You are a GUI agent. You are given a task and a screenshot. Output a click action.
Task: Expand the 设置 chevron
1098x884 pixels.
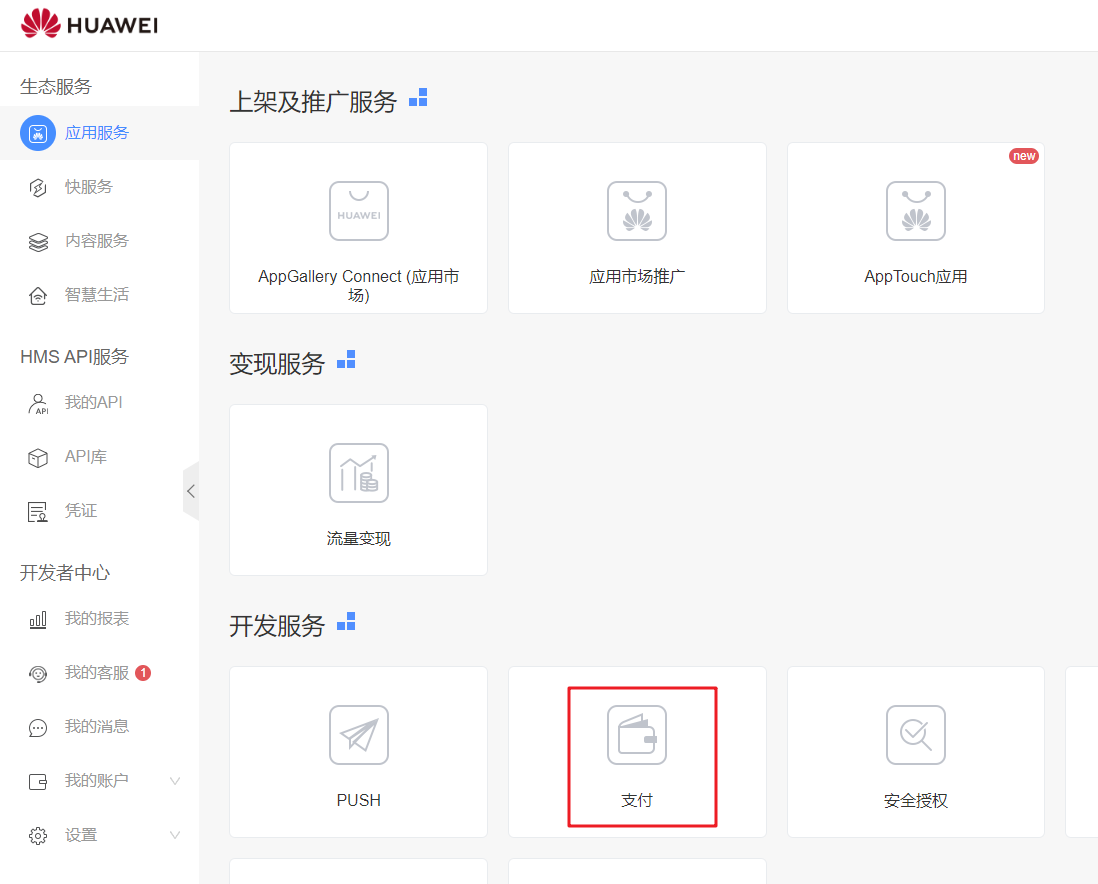point(175,835)
